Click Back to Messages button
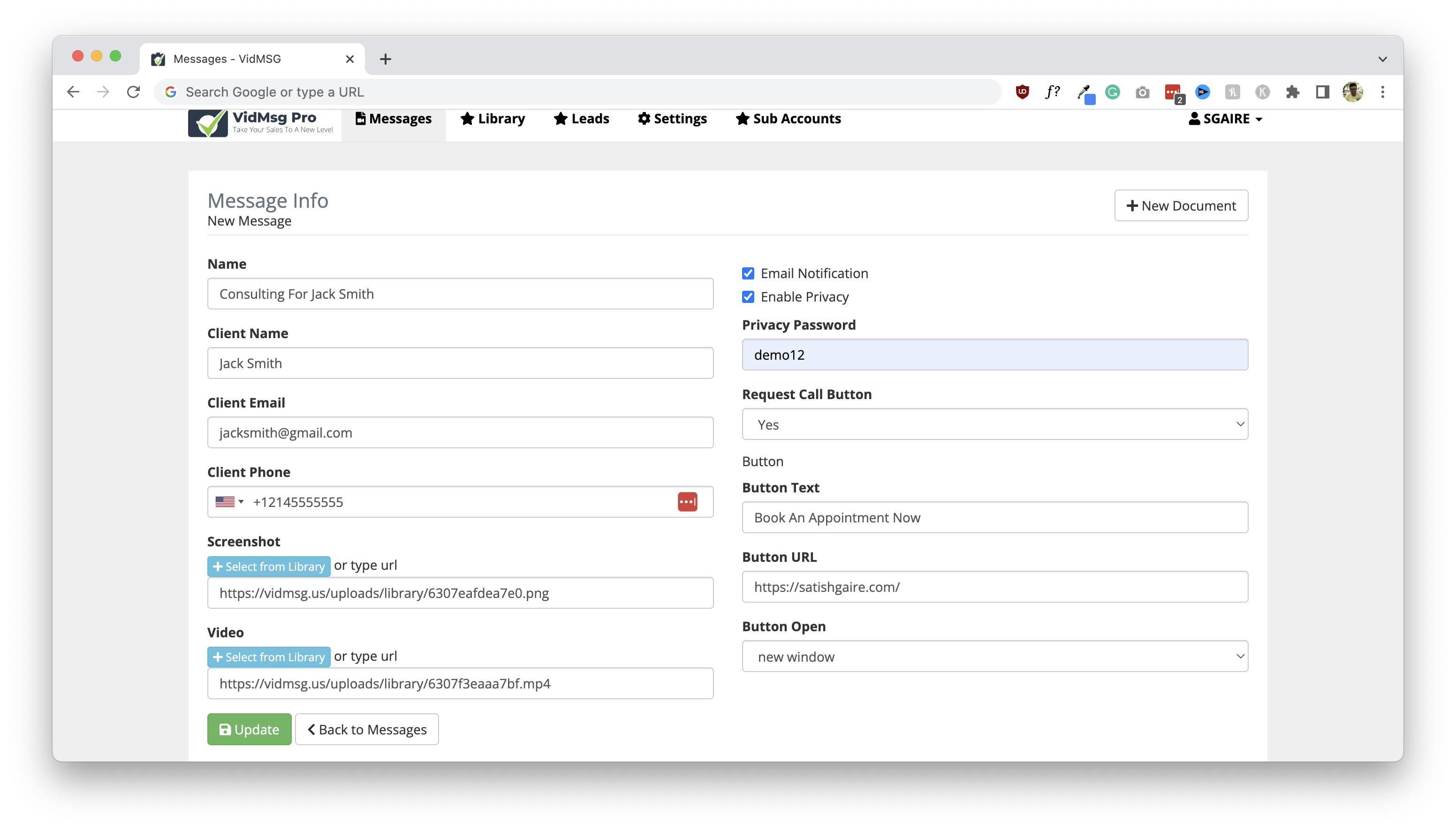1456x831 pixels. tap(367, 729)
